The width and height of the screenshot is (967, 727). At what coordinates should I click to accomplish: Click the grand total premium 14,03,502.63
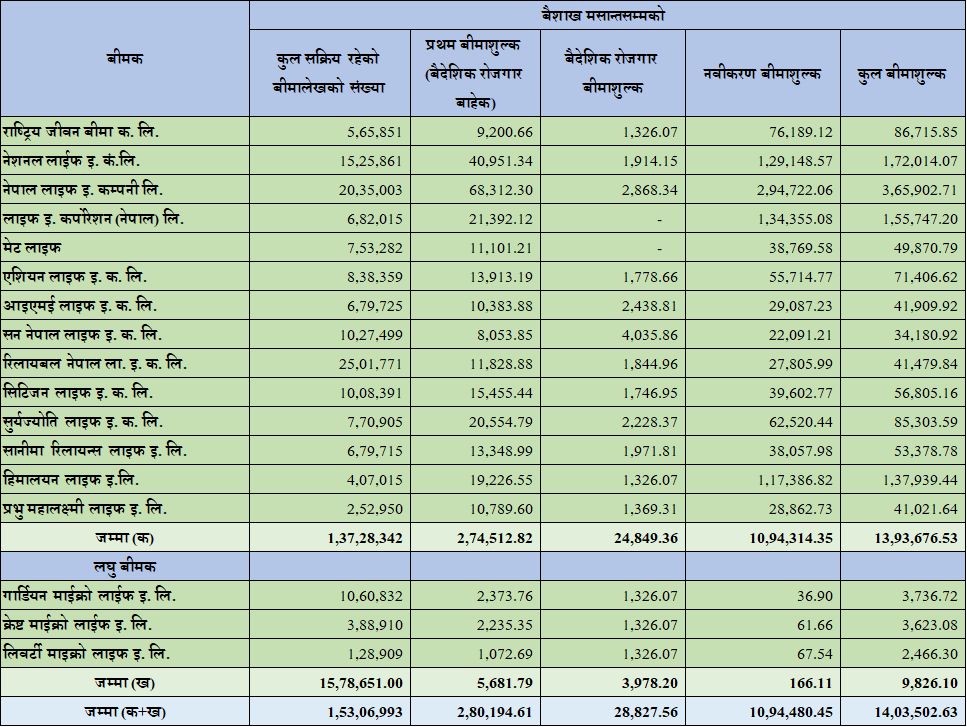[x=916, y=713]
